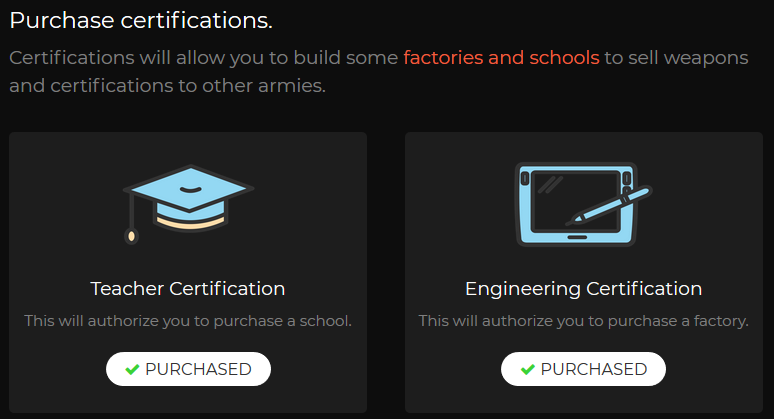Click the "purchase a school" description text
Viewport: 774px width, 419px height.
pos(188,321)
